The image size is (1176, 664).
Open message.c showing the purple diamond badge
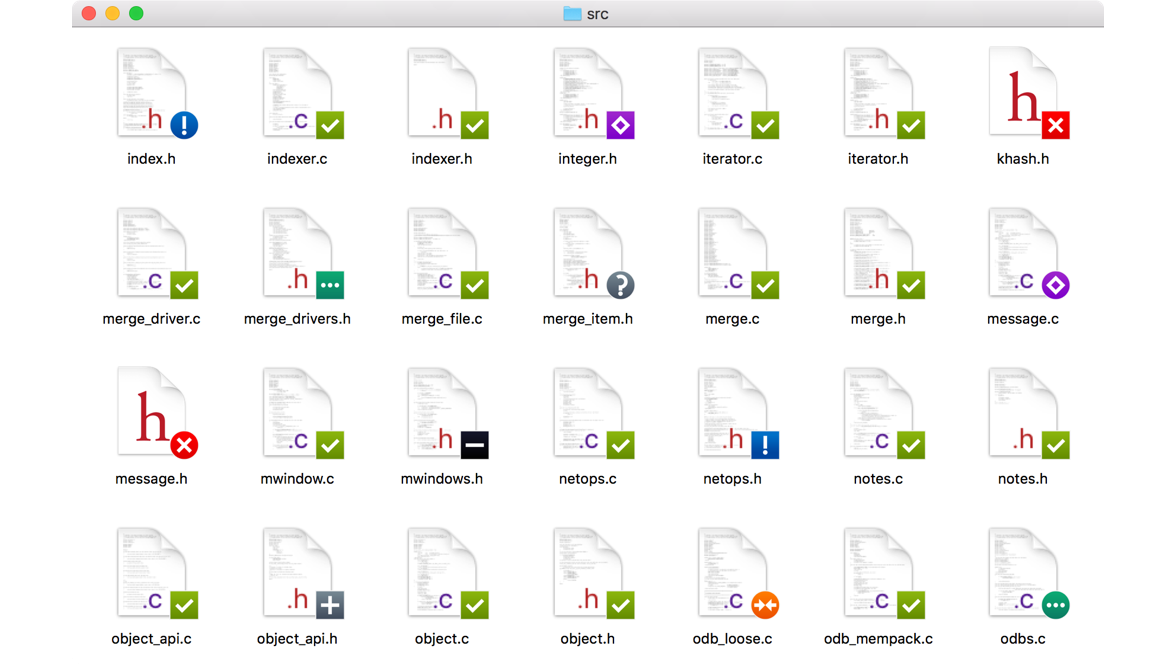[x=1022, y=255]
